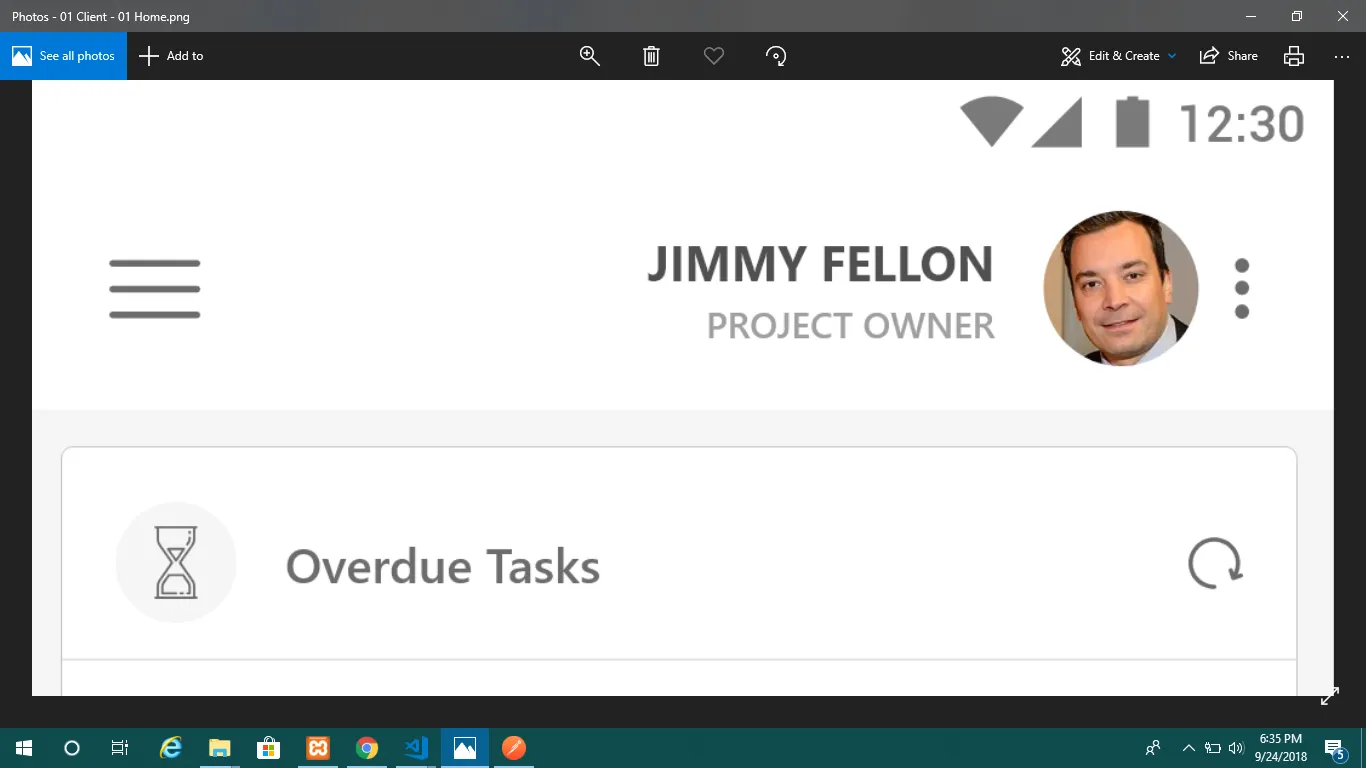Click the Wi-Fi signal icon in the mockup
1366x768 pixels.
point(992,122)
